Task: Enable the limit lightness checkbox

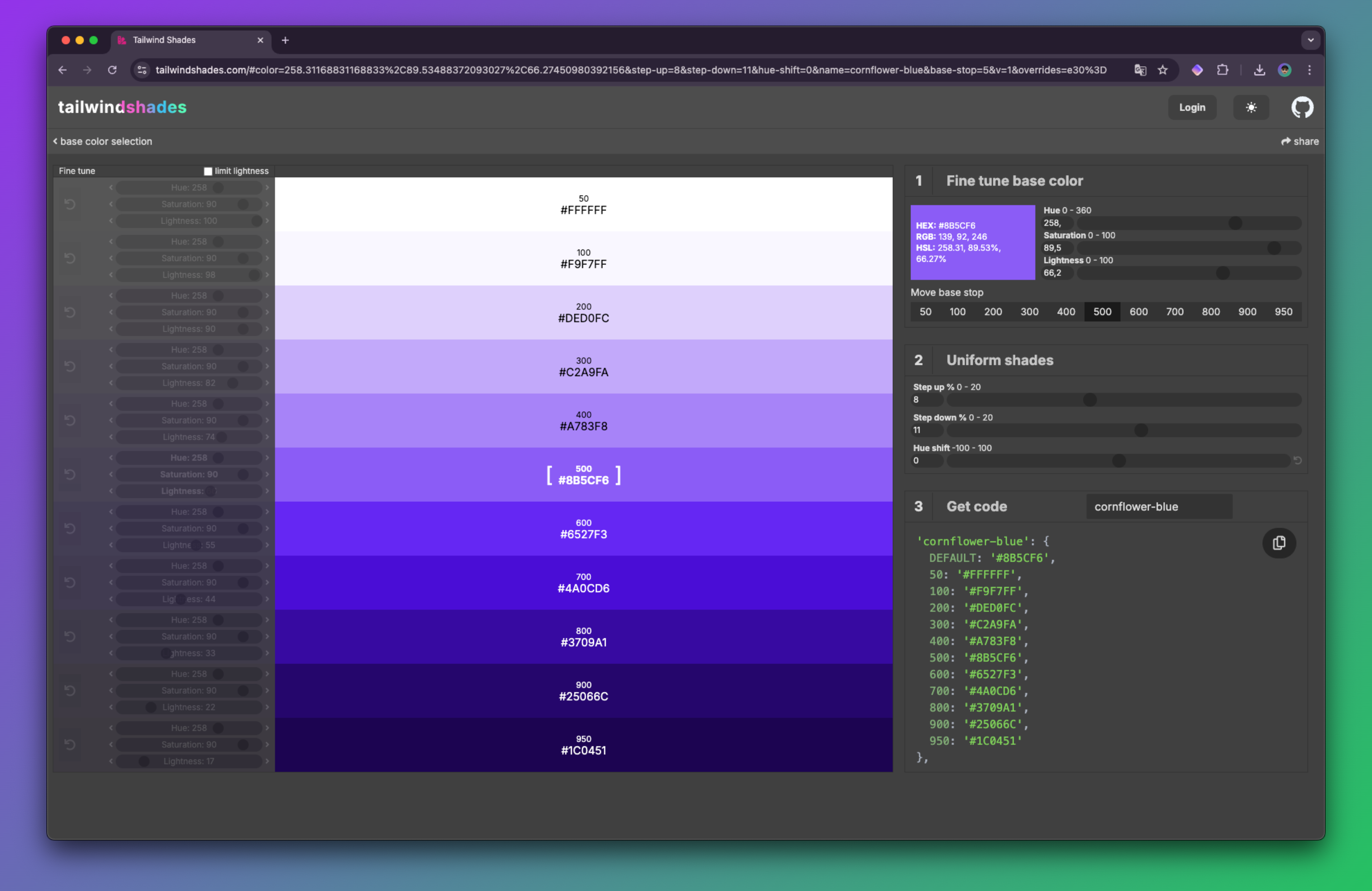Action: 208,171
